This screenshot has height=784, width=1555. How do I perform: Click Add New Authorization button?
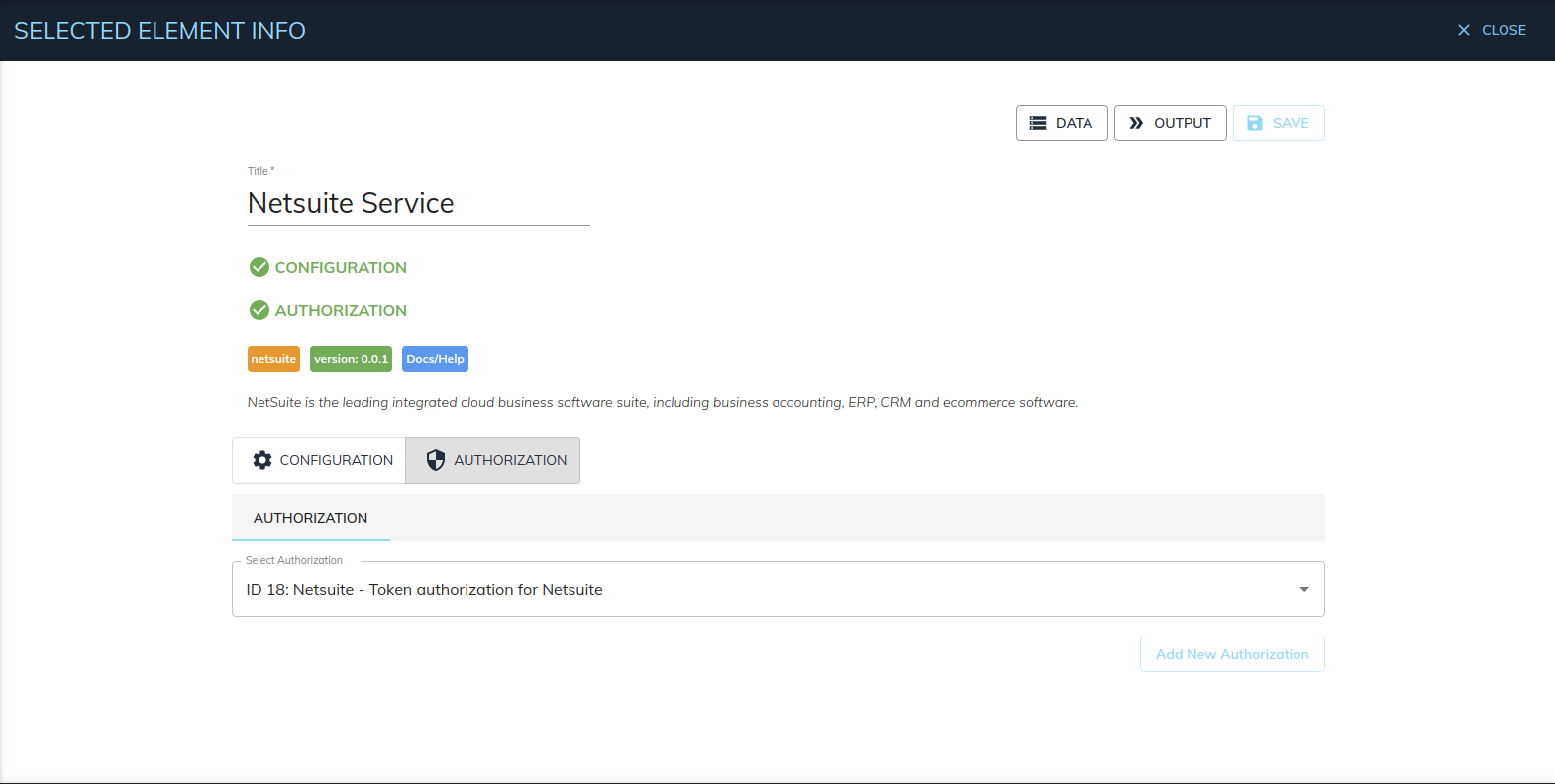pyautogui.click(x=1232, y=654)
